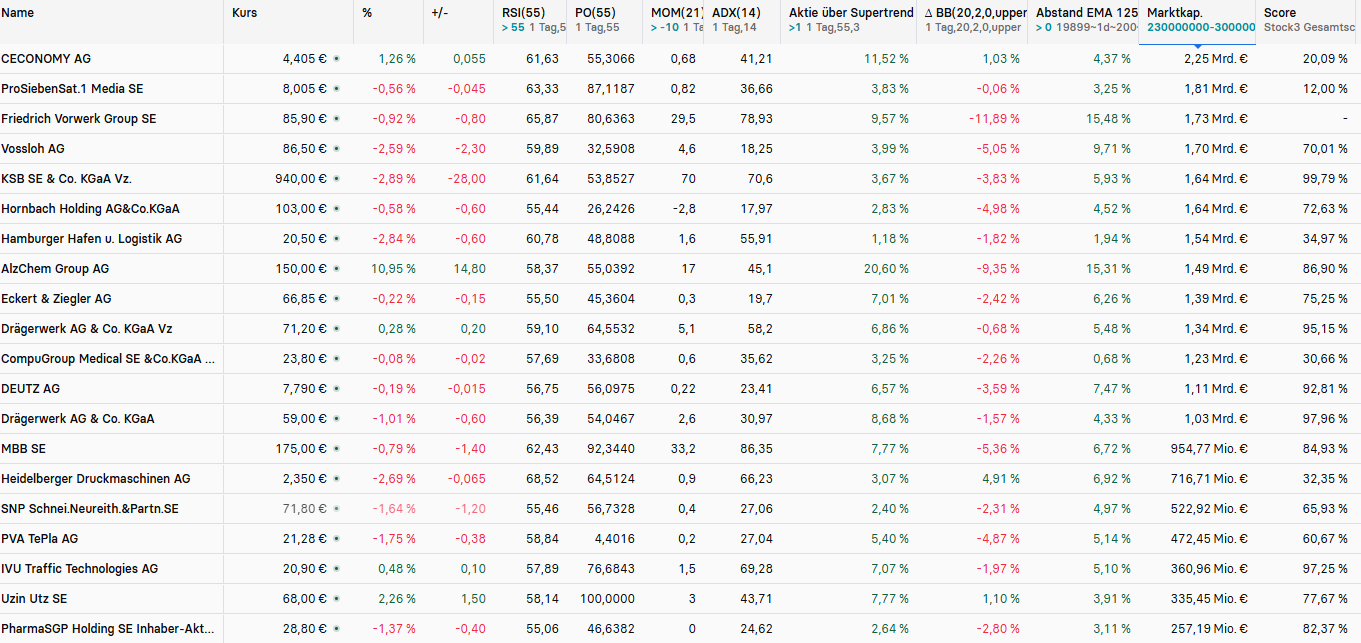This screenshot has height=643, width=1361.
Task: Click the active Marktkap. column header
Action: point(1177,13)
